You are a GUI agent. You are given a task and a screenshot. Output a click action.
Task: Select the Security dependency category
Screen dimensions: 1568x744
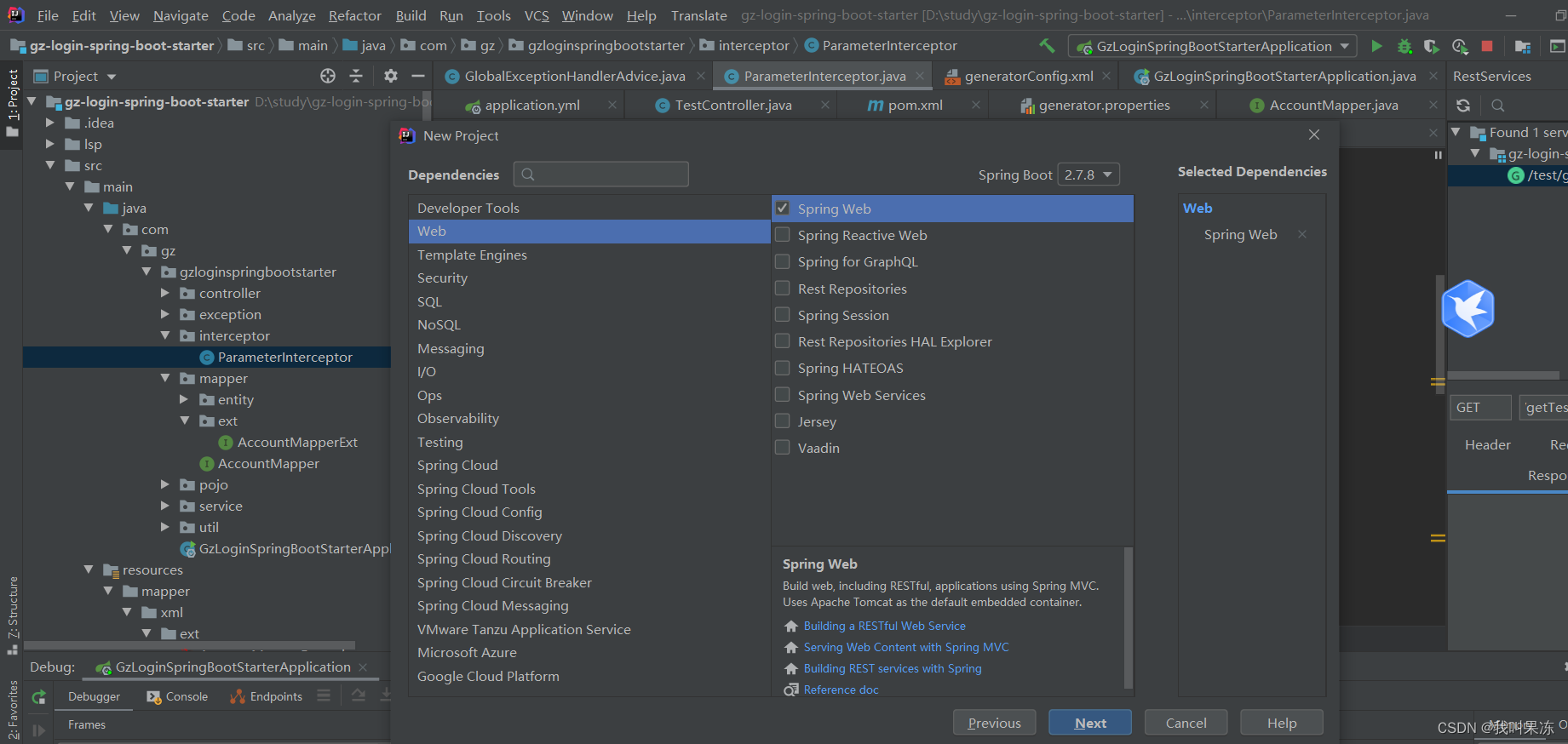tap(589, 278)
